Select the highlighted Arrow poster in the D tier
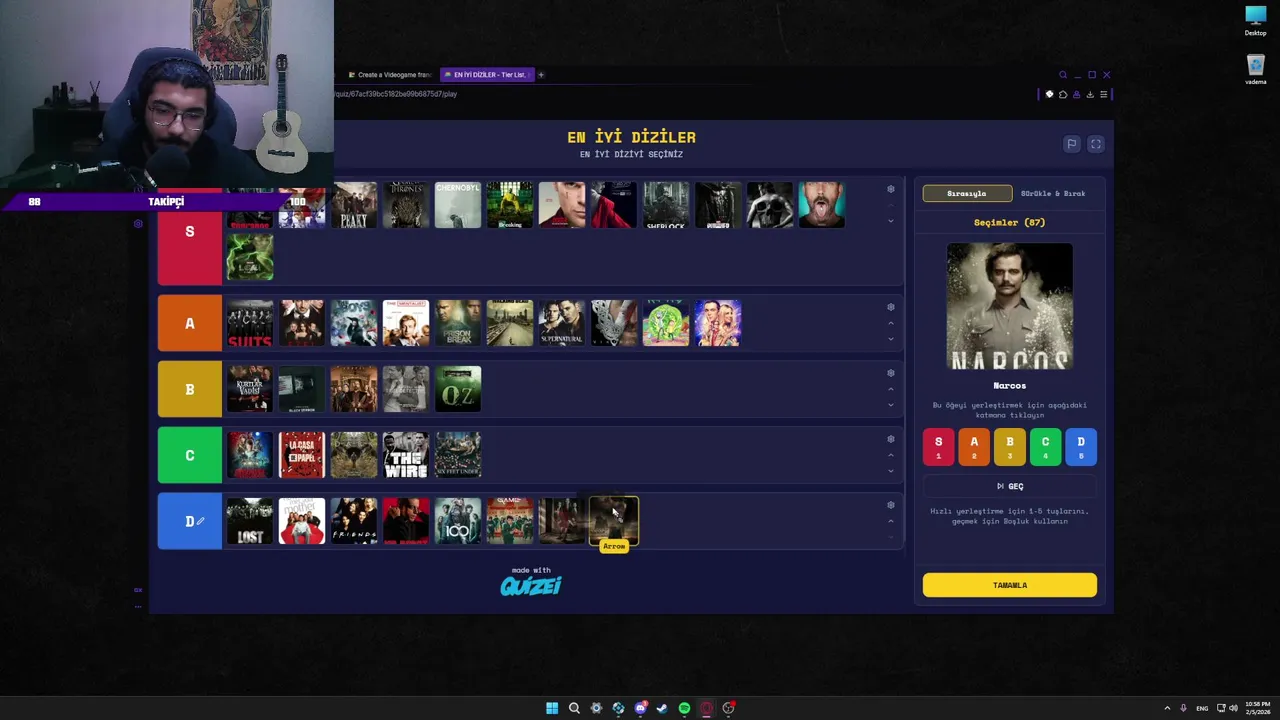1280x720 pixels. click(614, 521)
